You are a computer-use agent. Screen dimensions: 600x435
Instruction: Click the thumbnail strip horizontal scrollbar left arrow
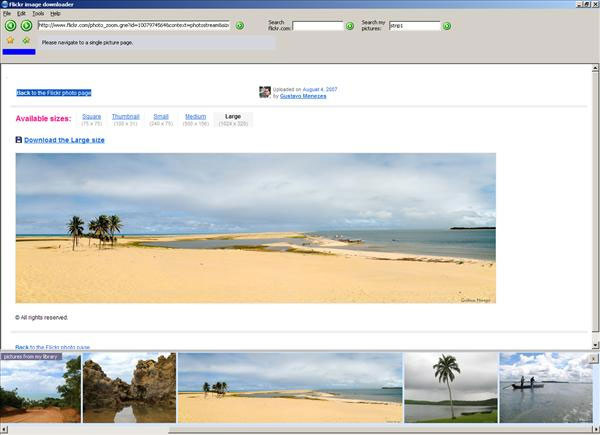click(x=3, y=430)
